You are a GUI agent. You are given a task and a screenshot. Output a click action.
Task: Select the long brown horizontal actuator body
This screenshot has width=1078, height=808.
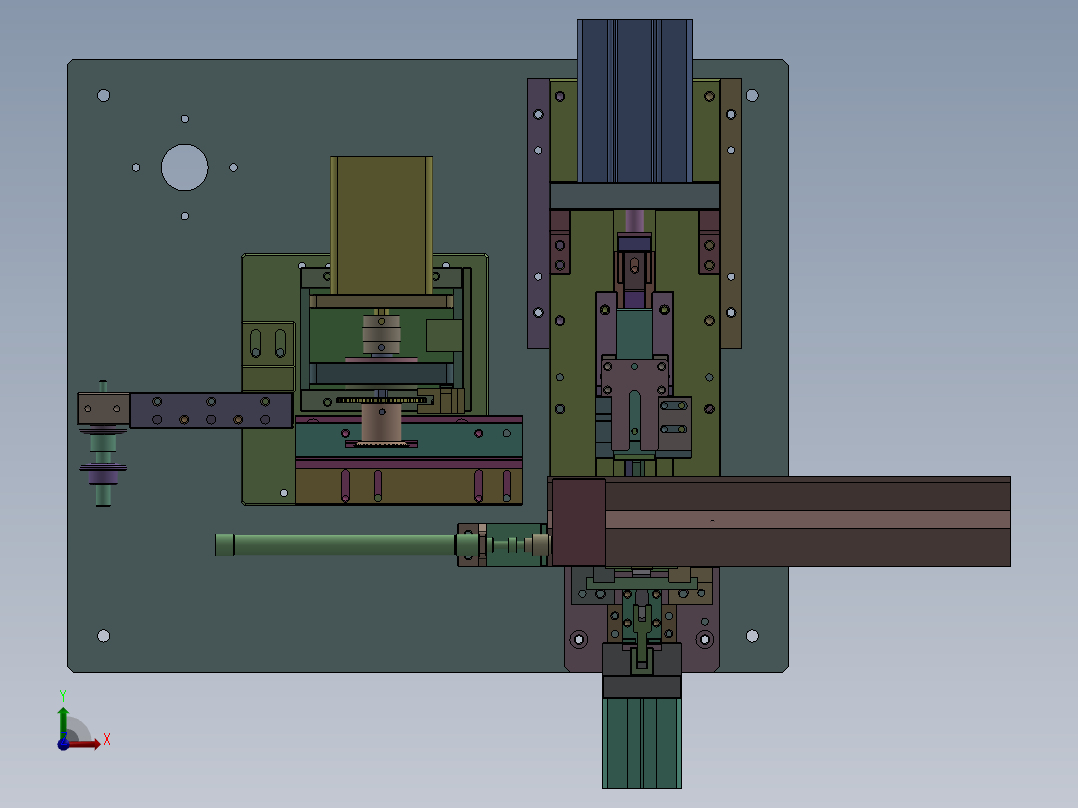point(807,522)
